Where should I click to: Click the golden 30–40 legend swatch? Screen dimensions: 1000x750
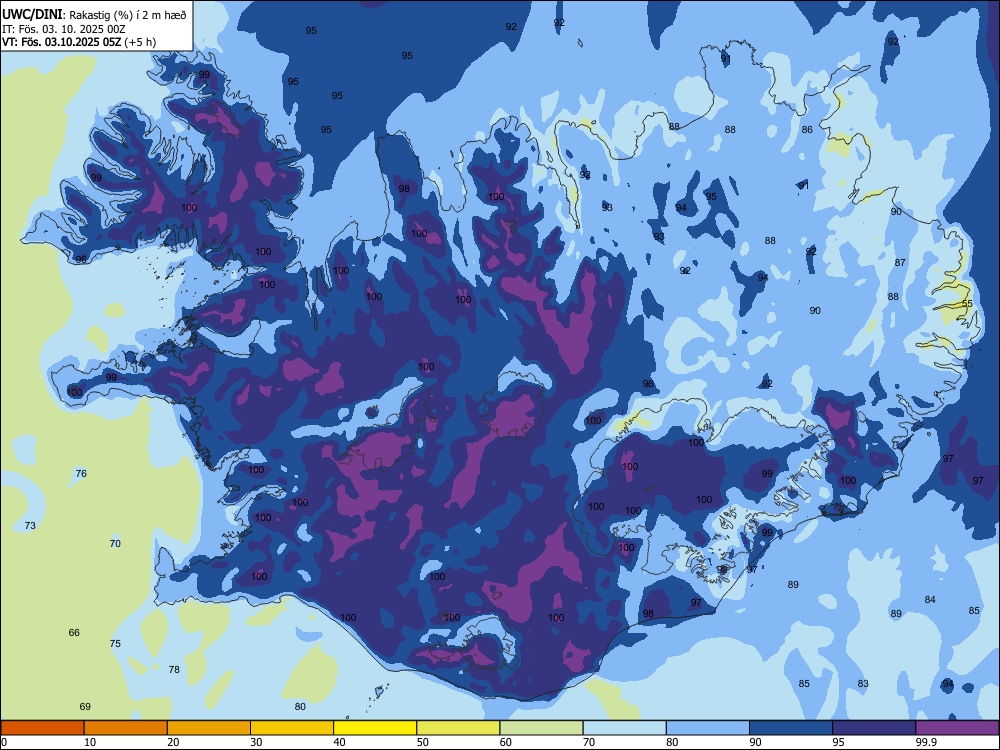(x=292, y=728)
